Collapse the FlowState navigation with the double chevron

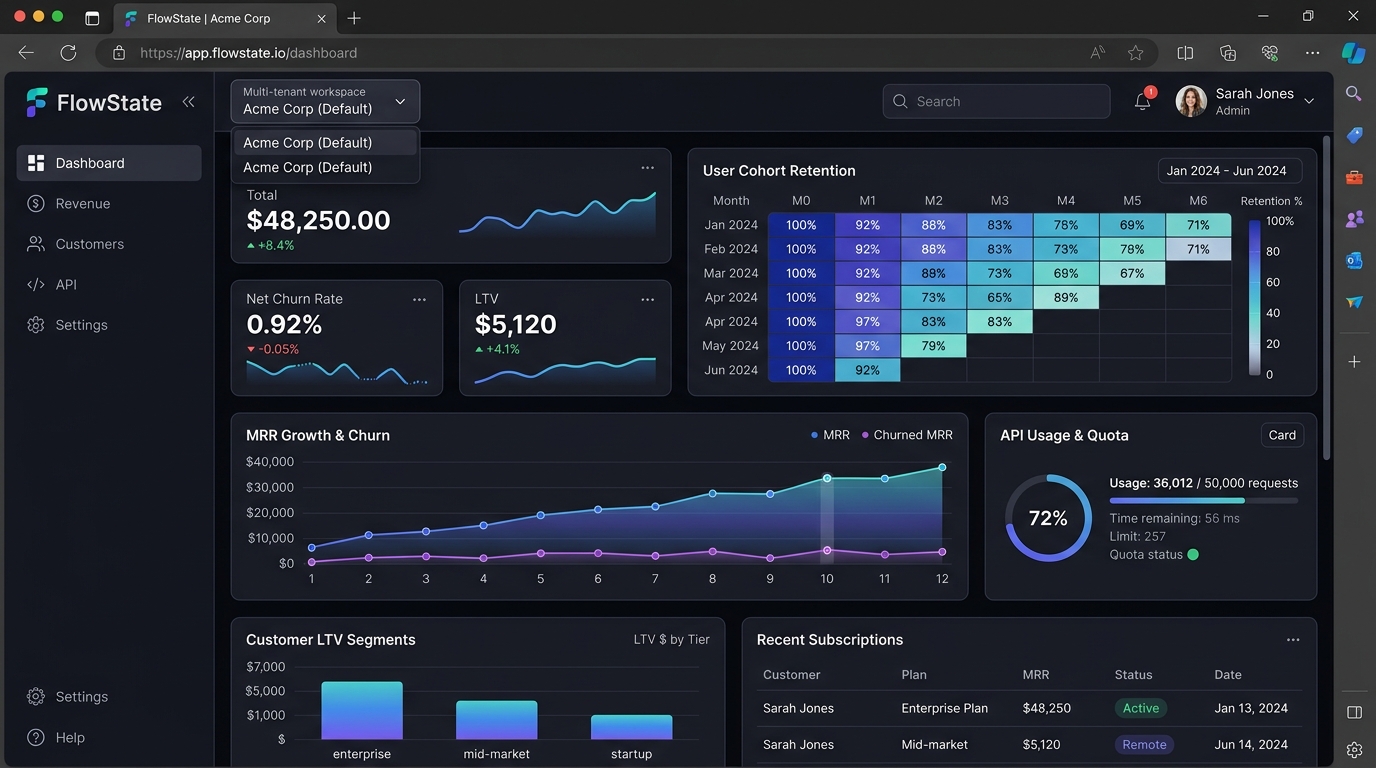tap(188, 101)
